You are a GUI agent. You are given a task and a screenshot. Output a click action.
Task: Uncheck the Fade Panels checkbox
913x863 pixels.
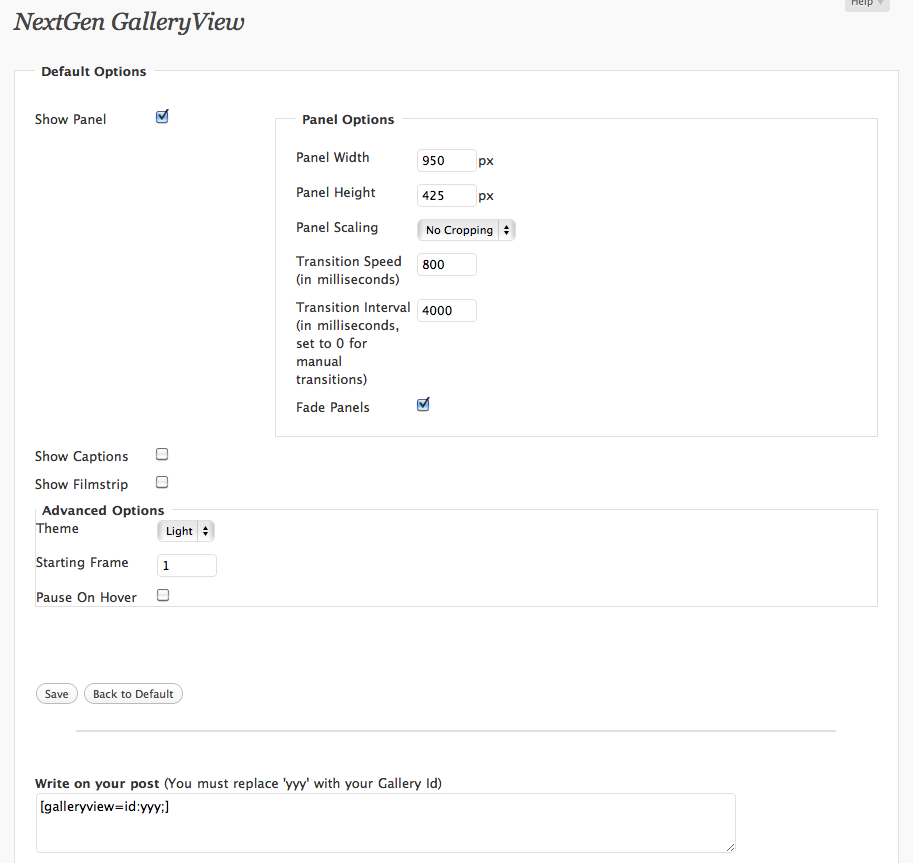tap(423, 405)
